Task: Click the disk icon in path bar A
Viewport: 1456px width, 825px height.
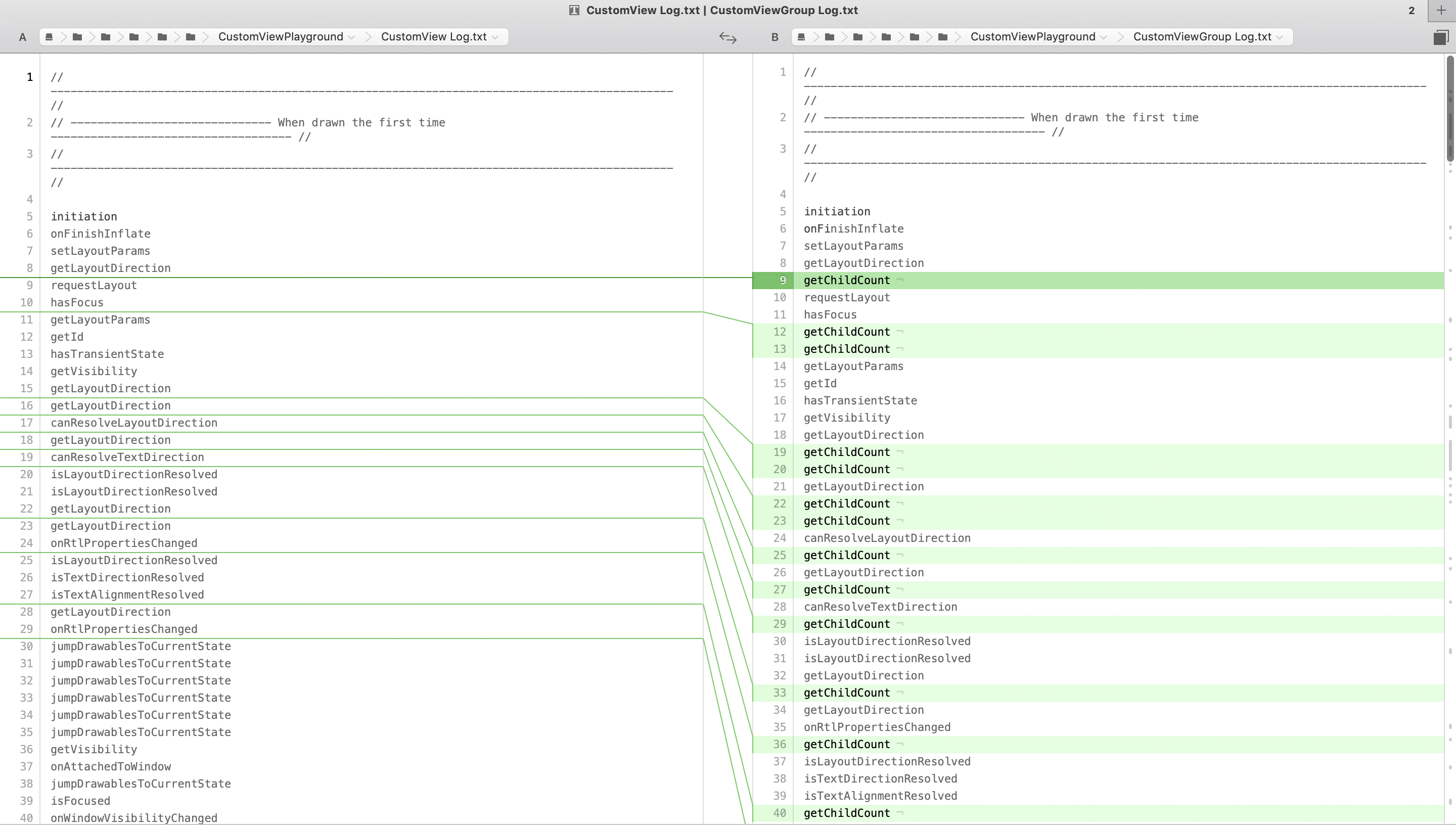Action: tap(49, 37)
